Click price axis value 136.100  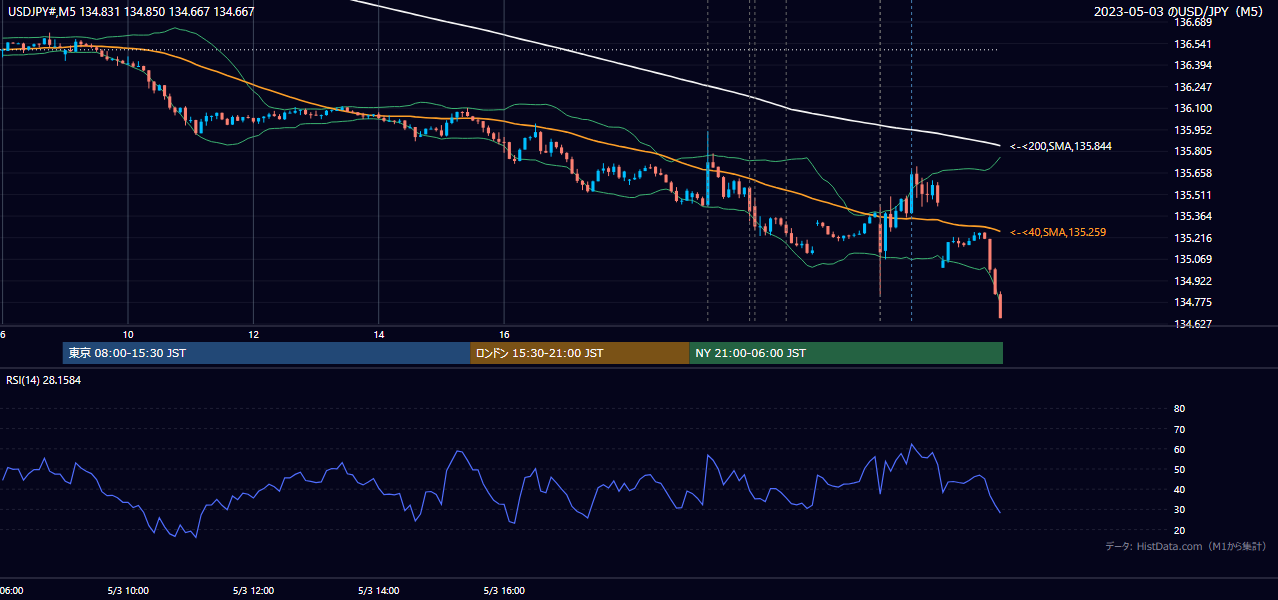point(1193,108)
